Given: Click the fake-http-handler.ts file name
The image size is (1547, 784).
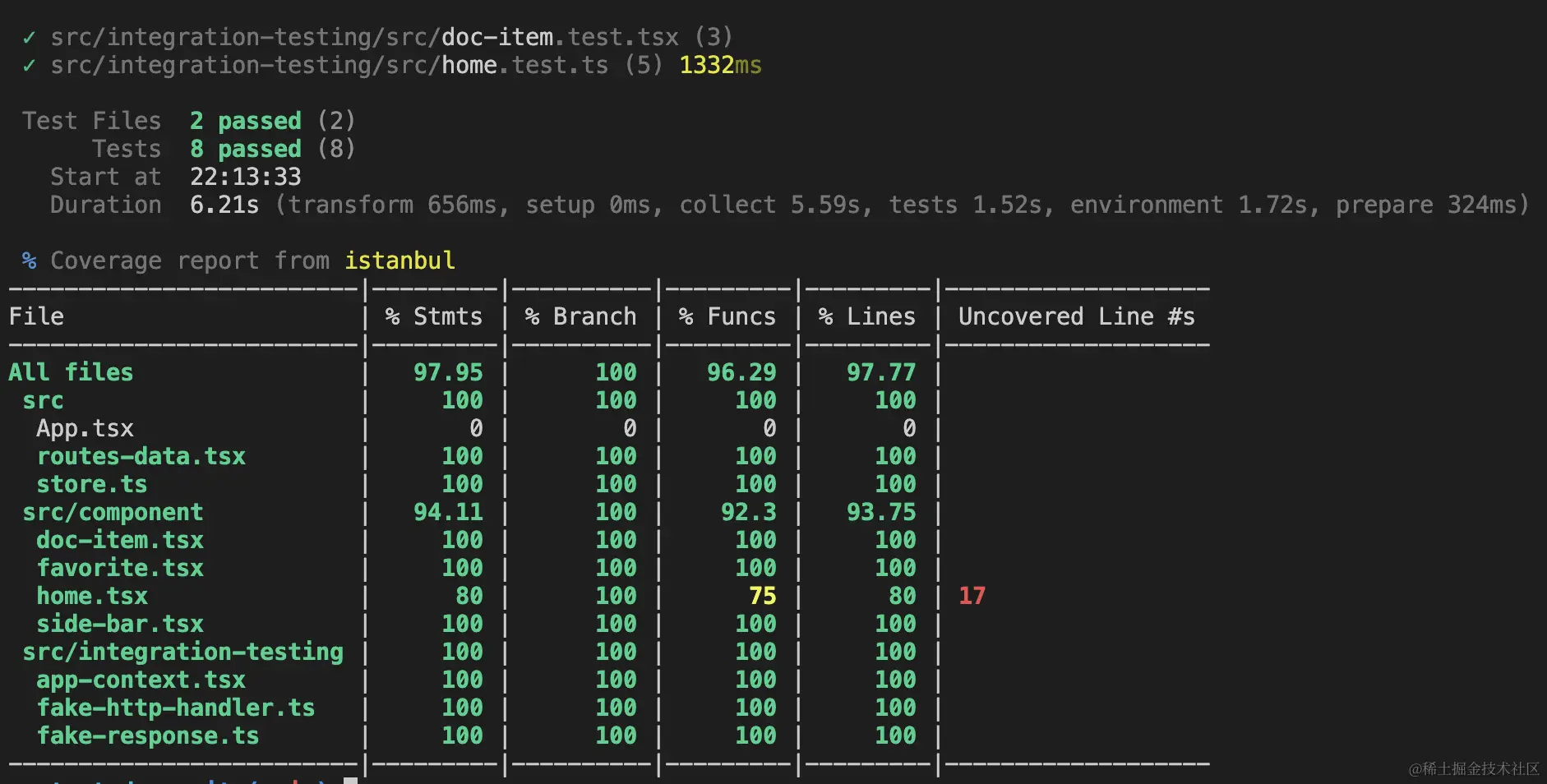Looking at the screenshot, I should pos(176,708).
